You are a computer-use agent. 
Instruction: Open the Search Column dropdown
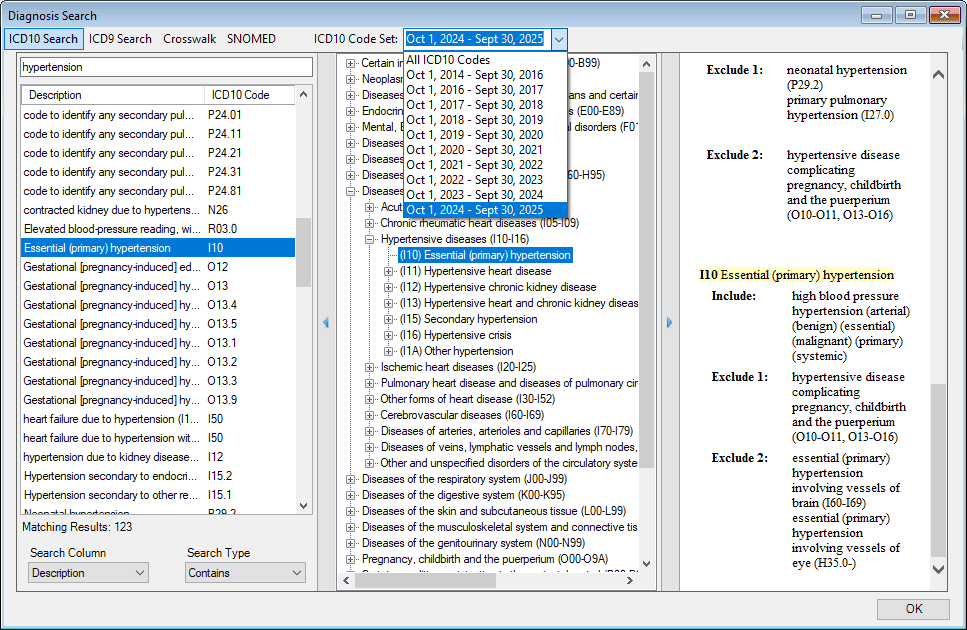pos(88,573)
